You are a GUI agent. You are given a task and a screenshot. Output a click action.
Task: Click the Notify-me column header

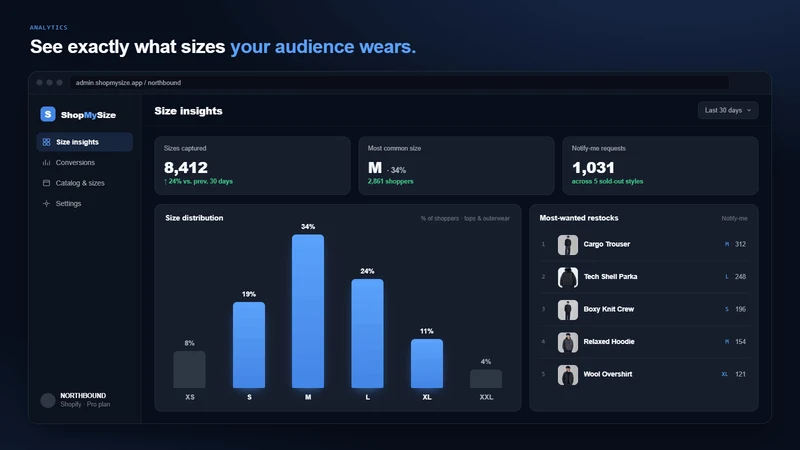734,218
